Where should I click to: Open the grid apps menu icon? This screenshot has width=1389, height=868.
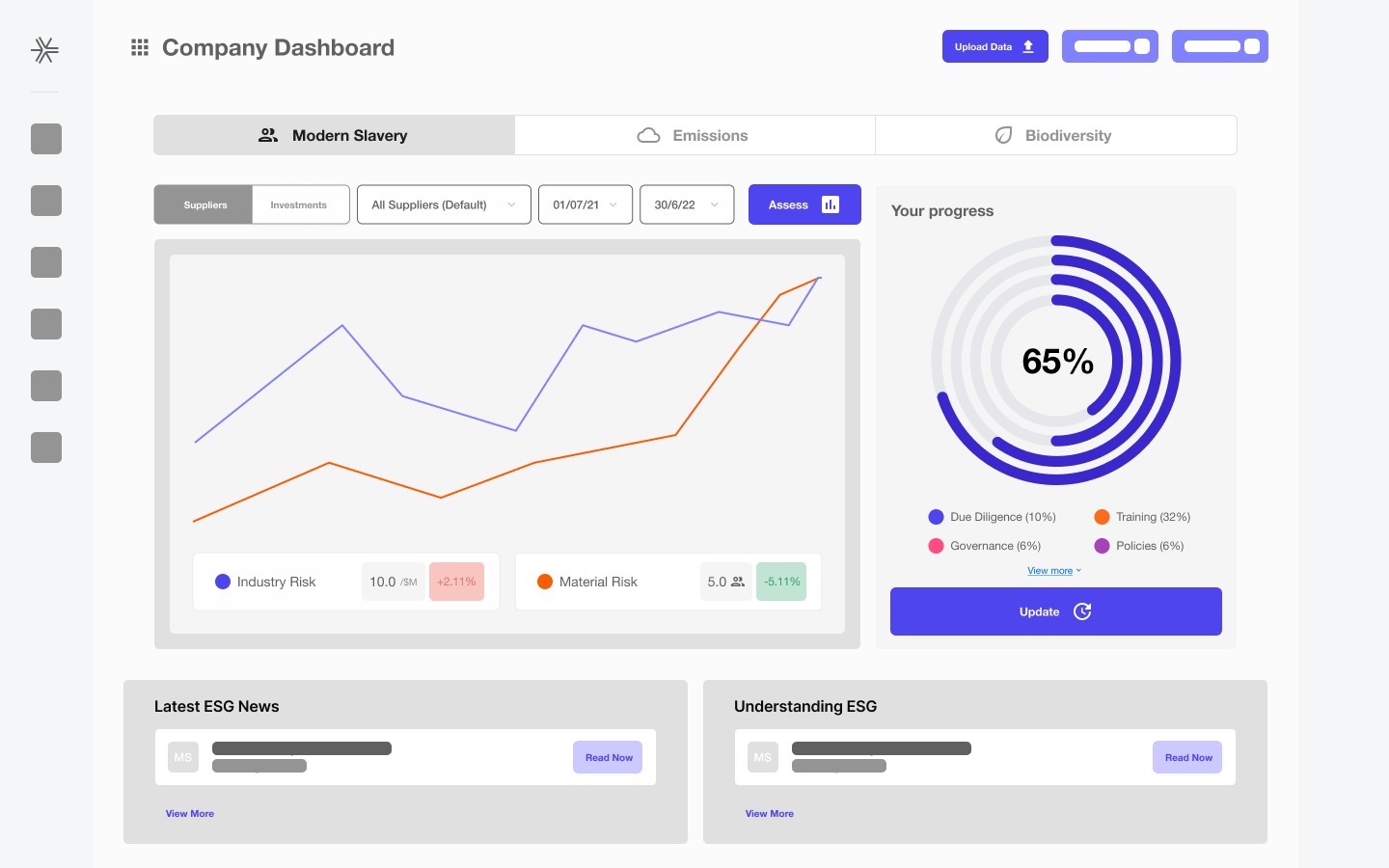coord(140,47)
